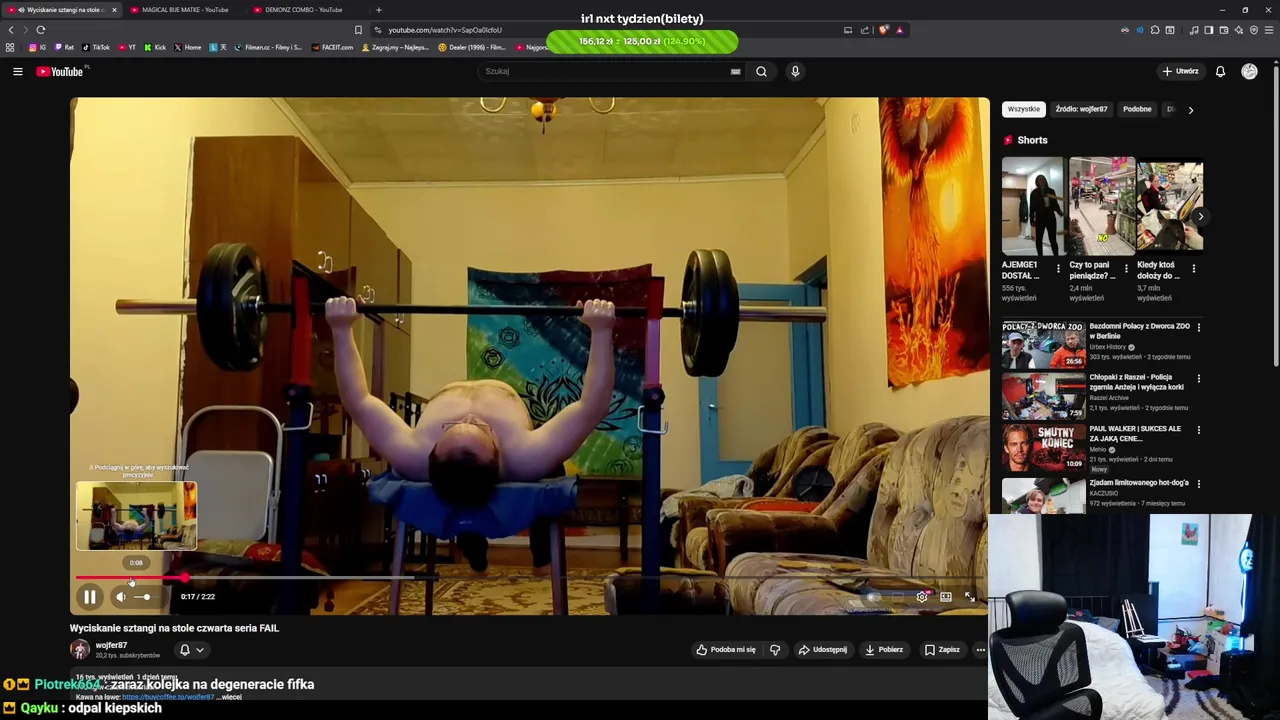
Task: Enter fullscreen mode
Action: 969,597
